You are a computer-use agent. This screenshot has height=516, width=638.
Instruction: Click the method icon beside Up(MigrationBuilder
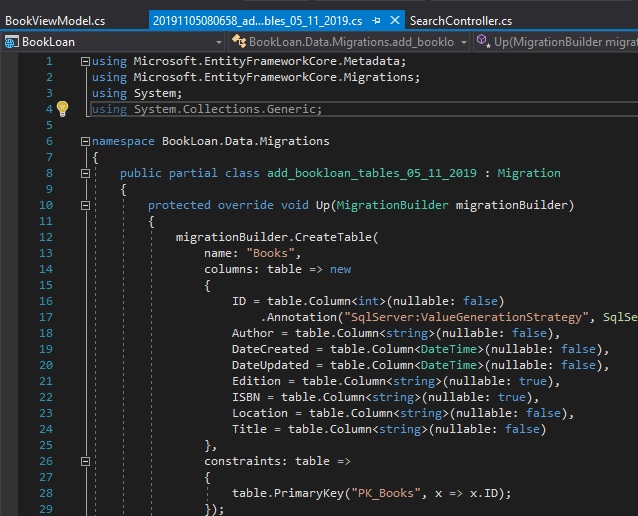[483, 41]
